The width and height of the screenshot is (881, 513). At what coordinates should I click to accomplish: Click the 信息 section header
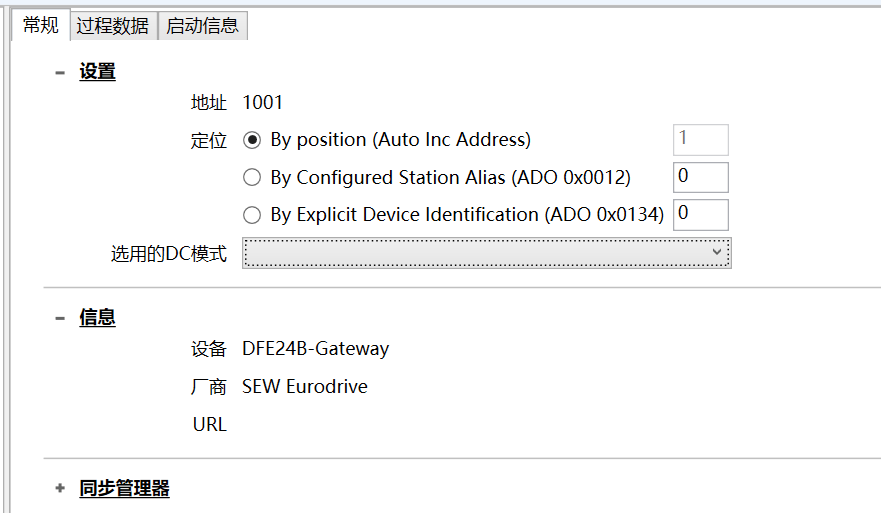(97, 318)
